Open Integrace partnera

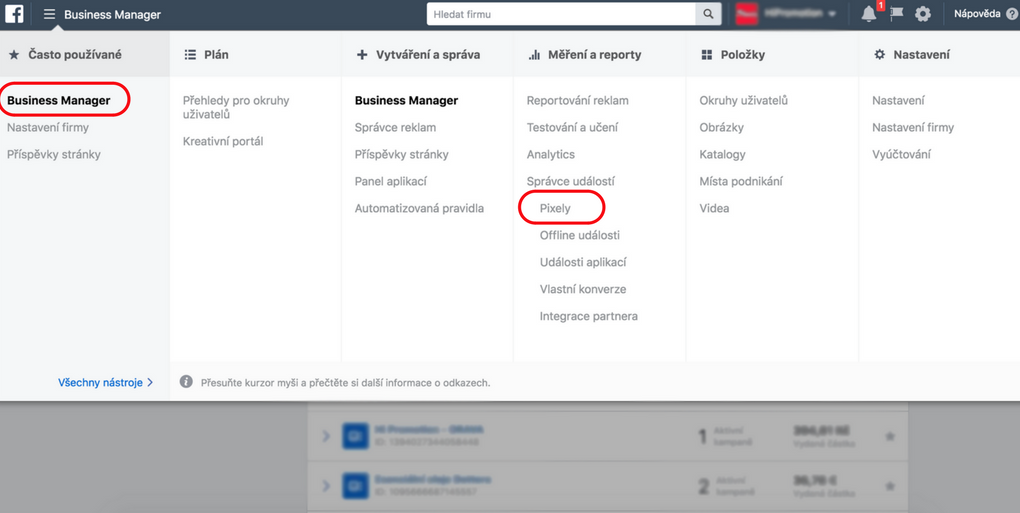[589, 317]
